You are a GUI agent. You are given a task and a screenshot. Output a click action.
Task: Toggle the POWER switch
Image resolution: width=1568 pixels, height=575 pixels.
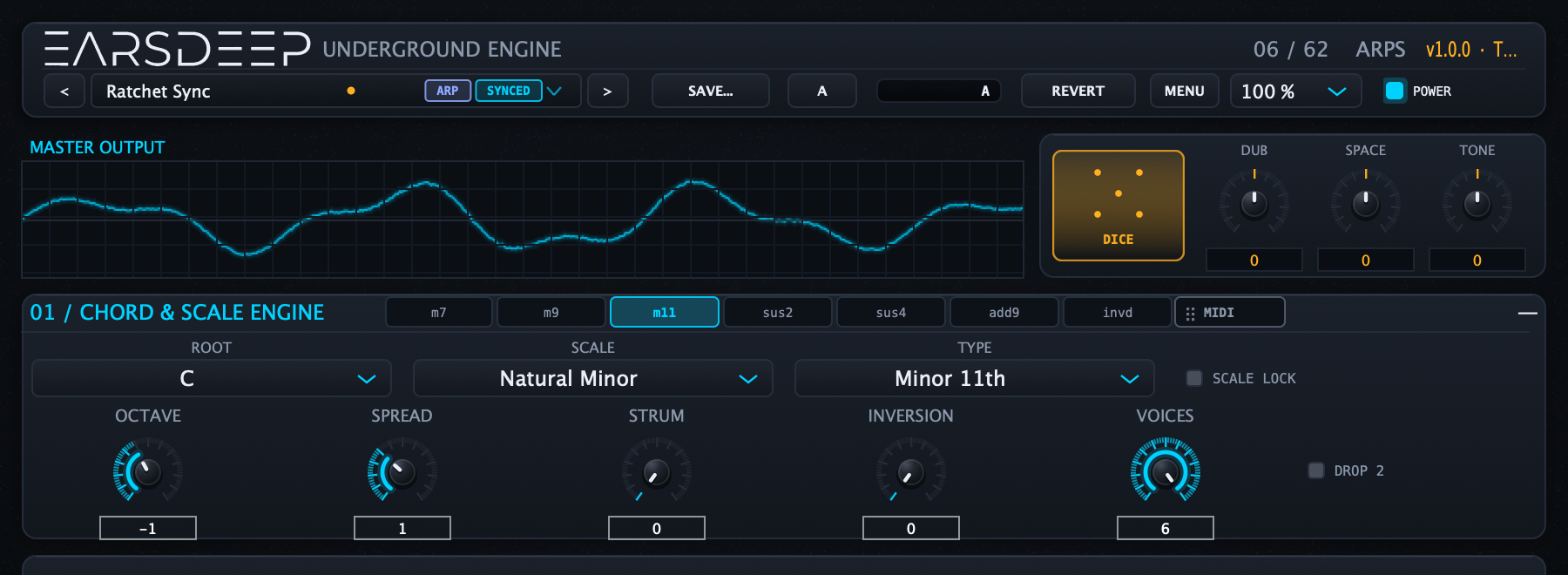click(x=1395, y=91)
